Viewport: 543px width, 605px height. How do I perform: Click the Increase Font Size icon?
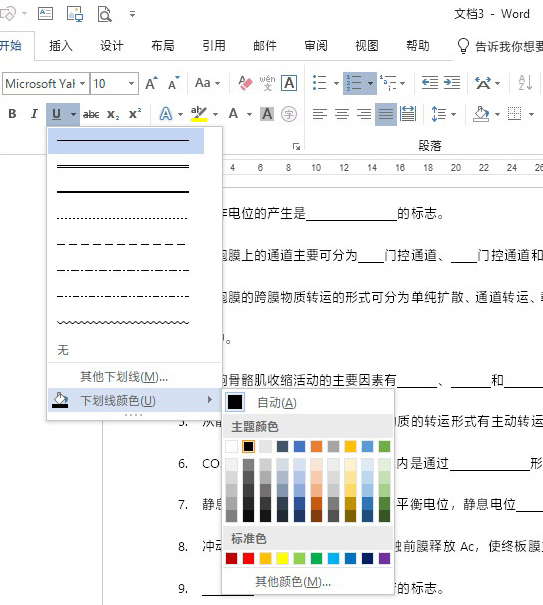point(151,83)
